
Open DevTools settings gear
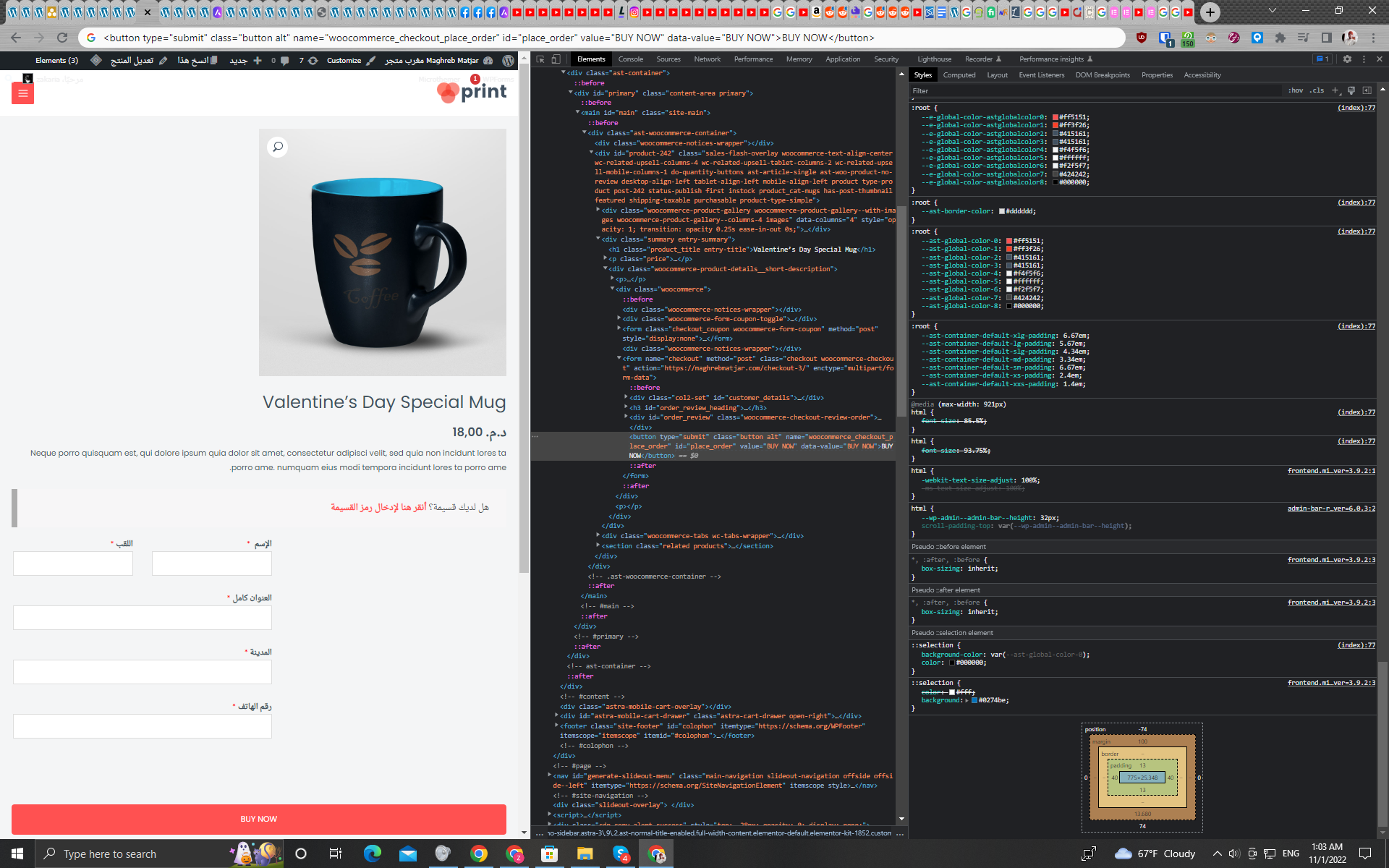(1347, 59)
